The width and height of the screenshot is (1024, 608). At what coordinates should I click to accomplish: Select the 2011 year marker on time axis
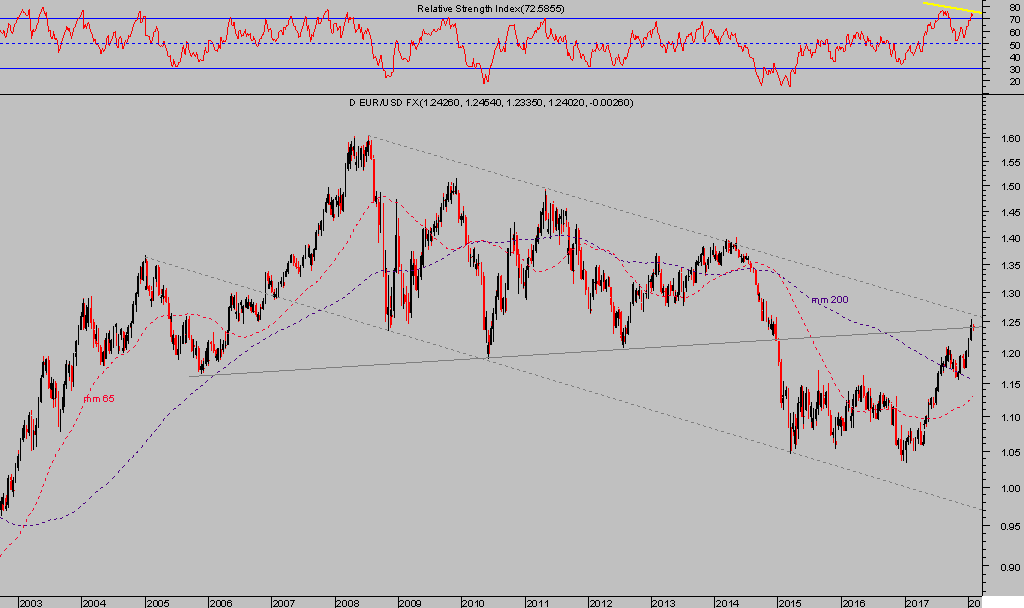pos(537,602)
